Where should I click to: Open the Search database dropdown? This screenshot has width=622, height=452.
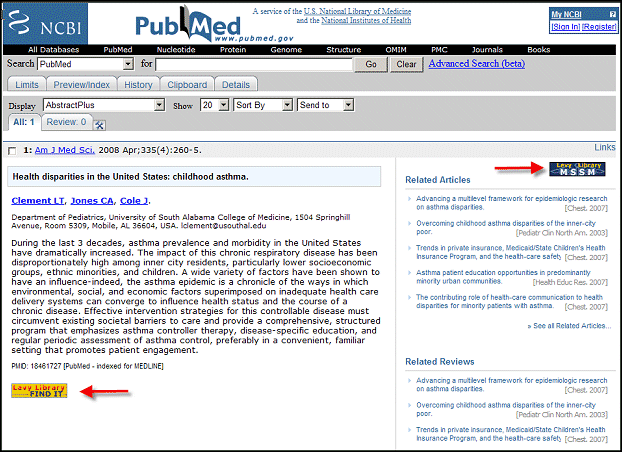pyautogui.click(x=85, y=64)
